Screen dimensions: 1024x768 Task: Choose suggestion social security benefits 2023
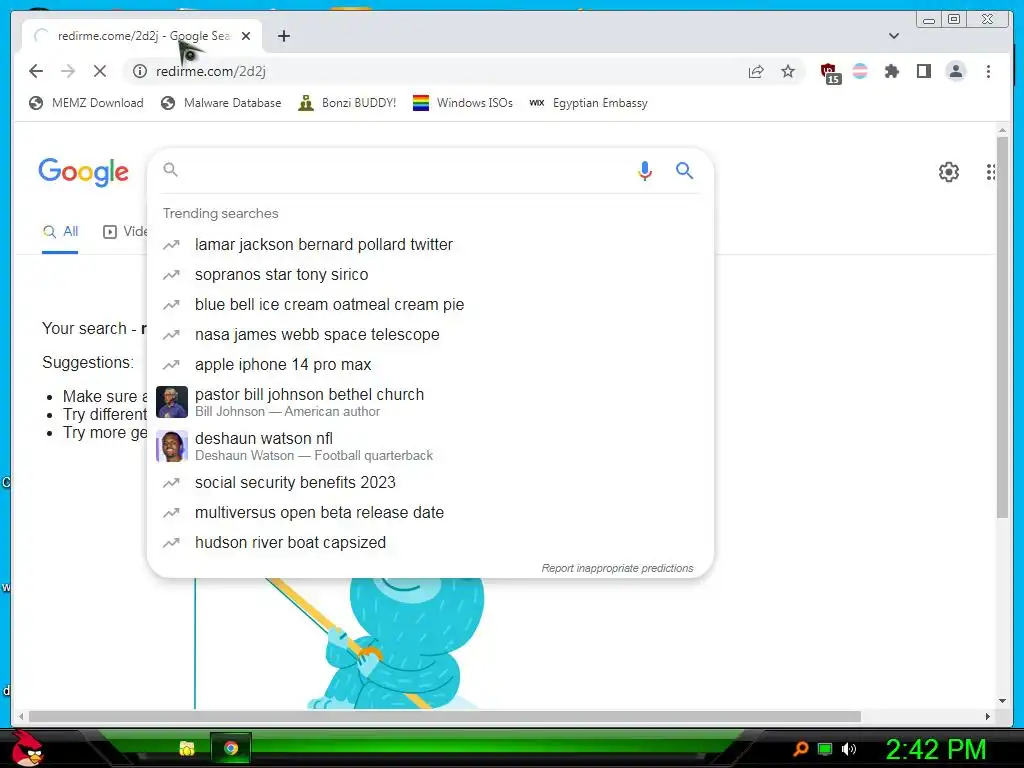pyautogui.click(x=295, y=483)
